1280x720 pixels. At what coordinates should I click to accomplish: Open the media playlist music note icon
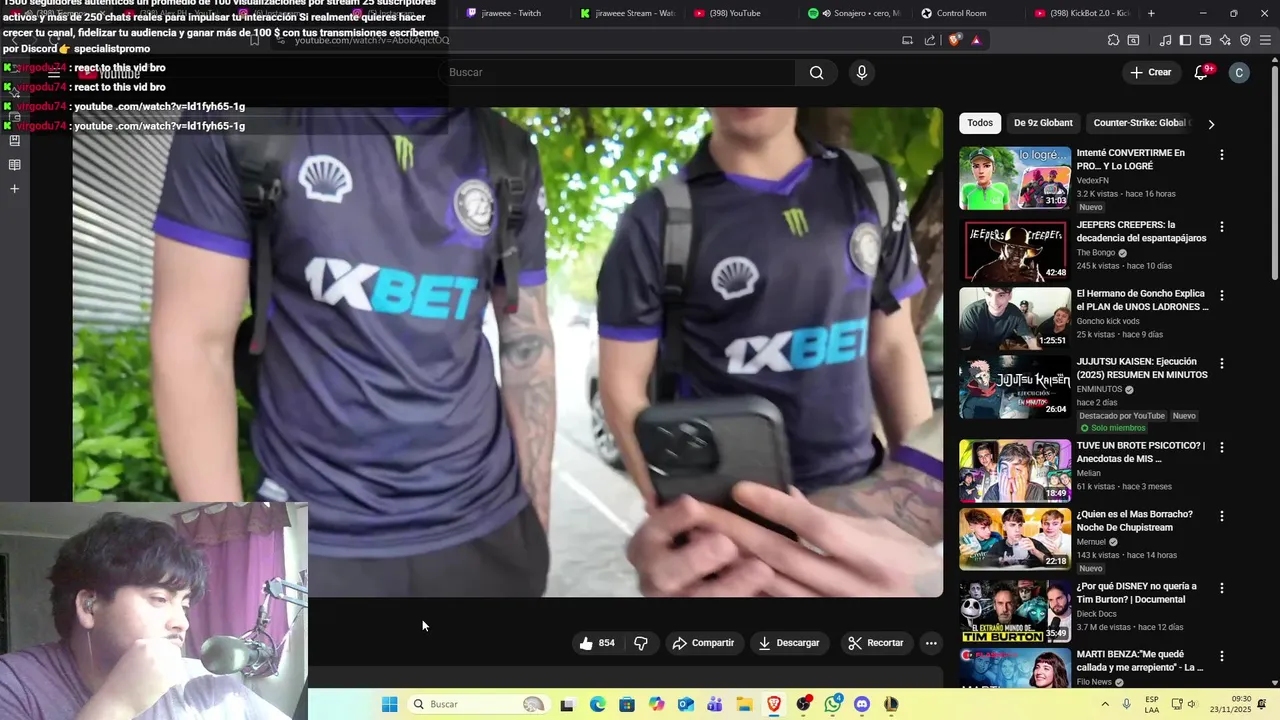[1165, 40]
